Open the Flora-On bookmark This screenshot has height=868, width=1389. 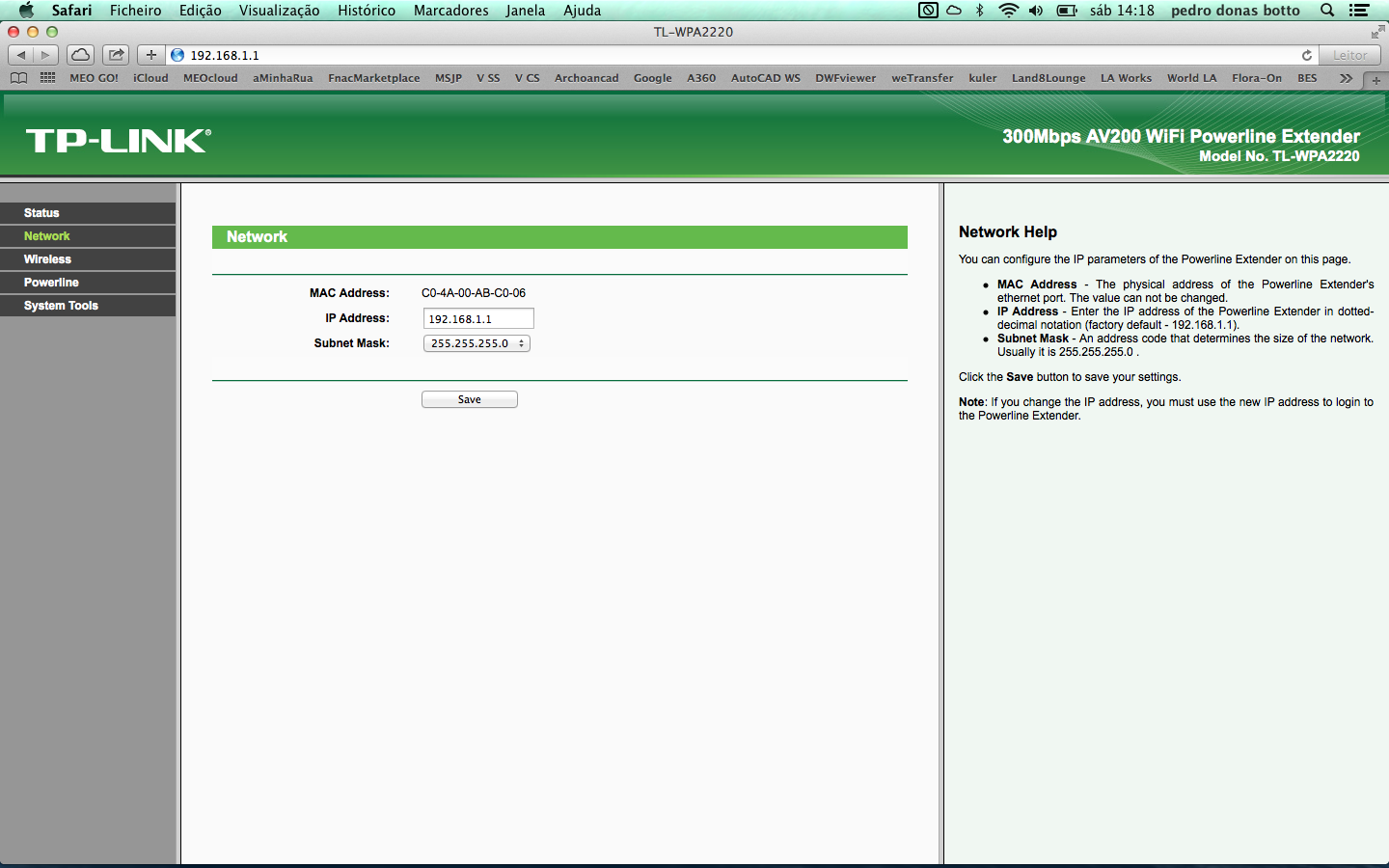[1257, 78]
